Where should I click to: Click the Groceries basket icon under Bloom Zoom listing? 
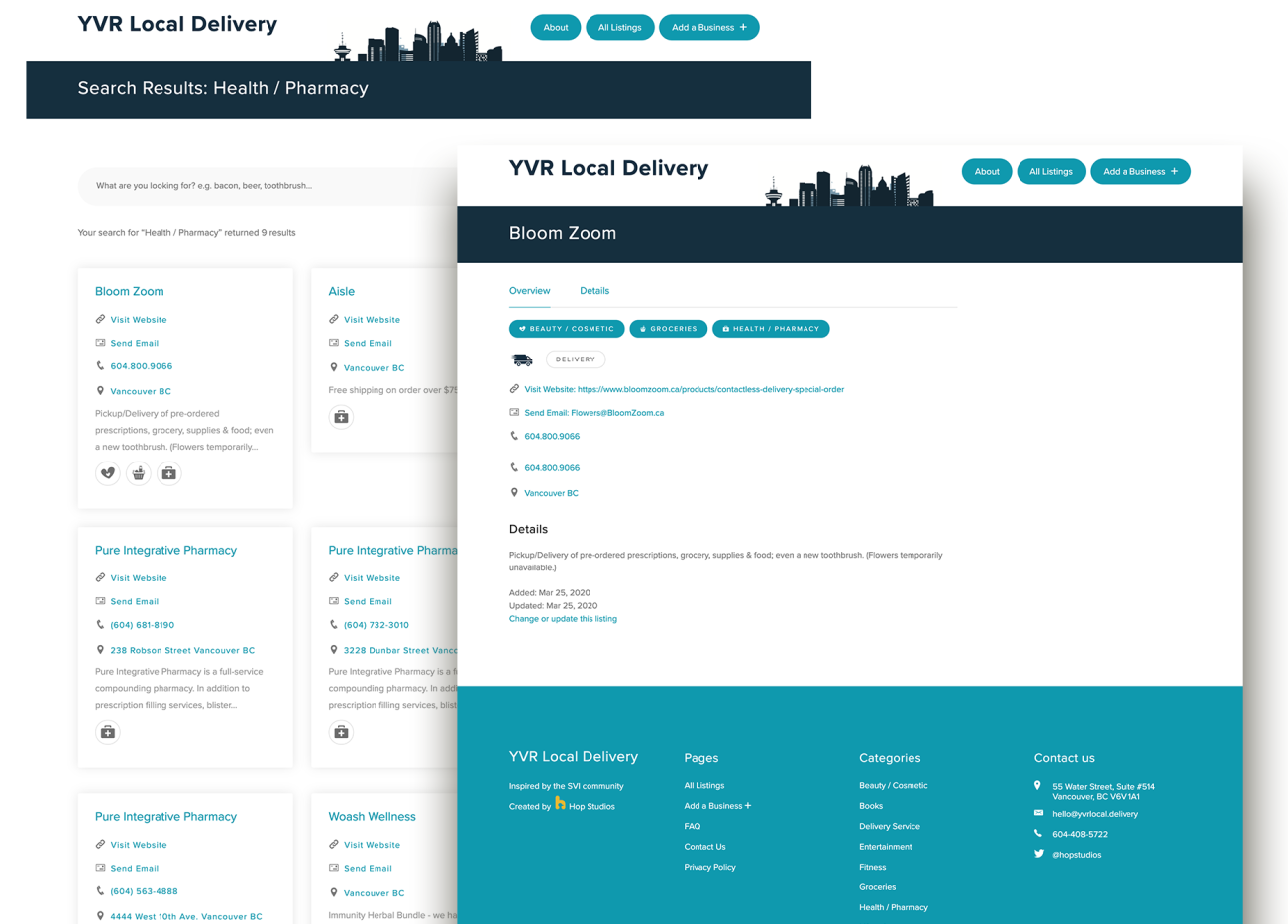(x=139, y=473)
